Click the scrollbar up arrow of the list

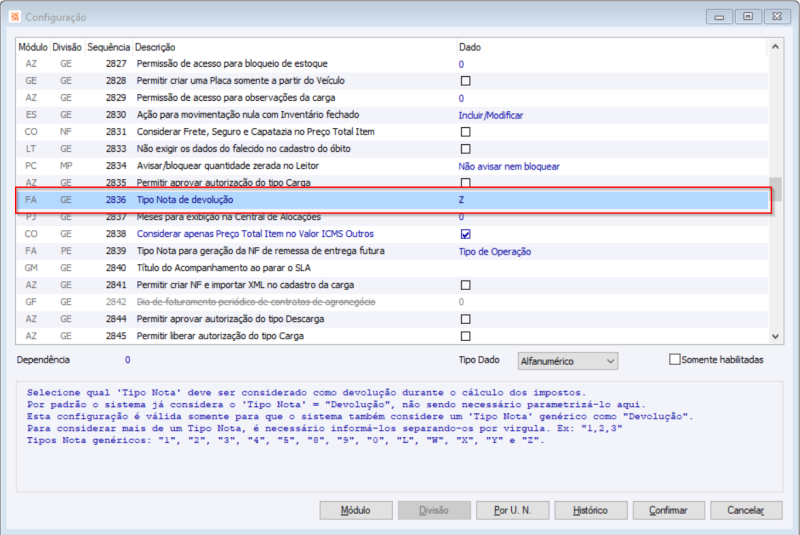tap(776, 46)
